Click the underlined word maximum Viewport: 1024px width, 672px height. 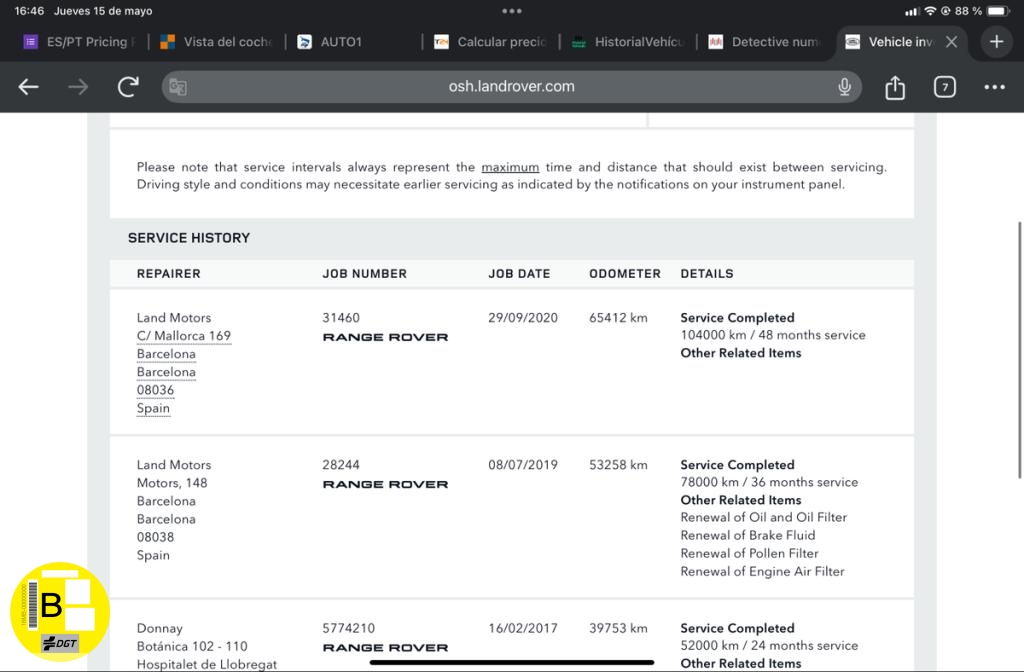510,167
